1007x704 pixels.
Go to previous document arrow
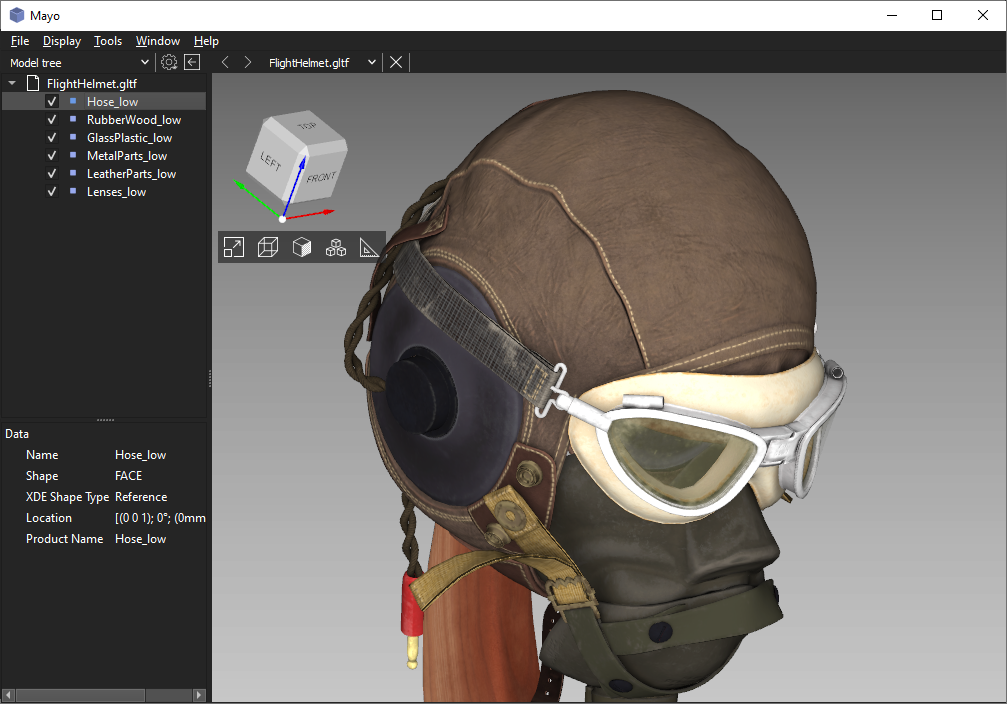[x=225, y=62]
